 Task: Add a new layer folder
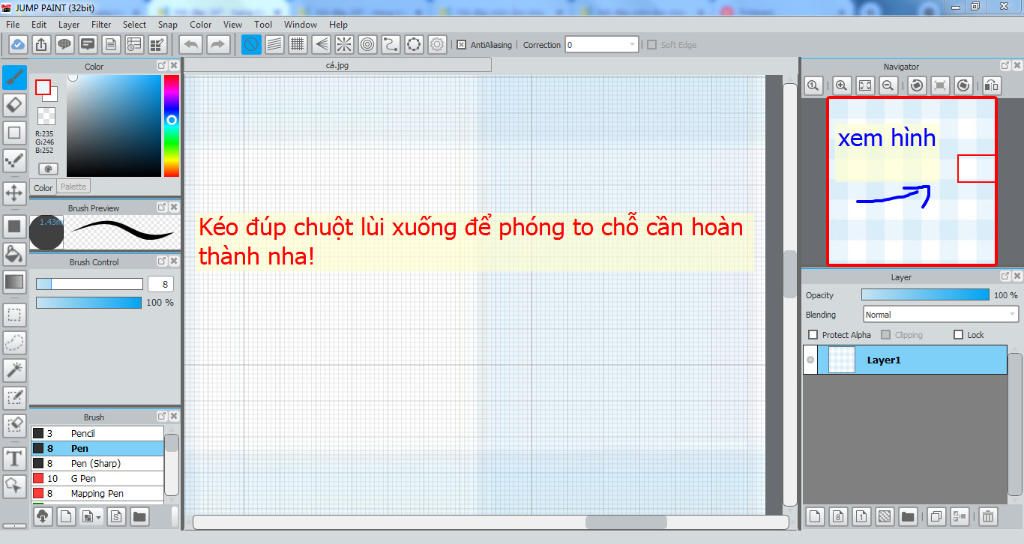pos(908,517)
